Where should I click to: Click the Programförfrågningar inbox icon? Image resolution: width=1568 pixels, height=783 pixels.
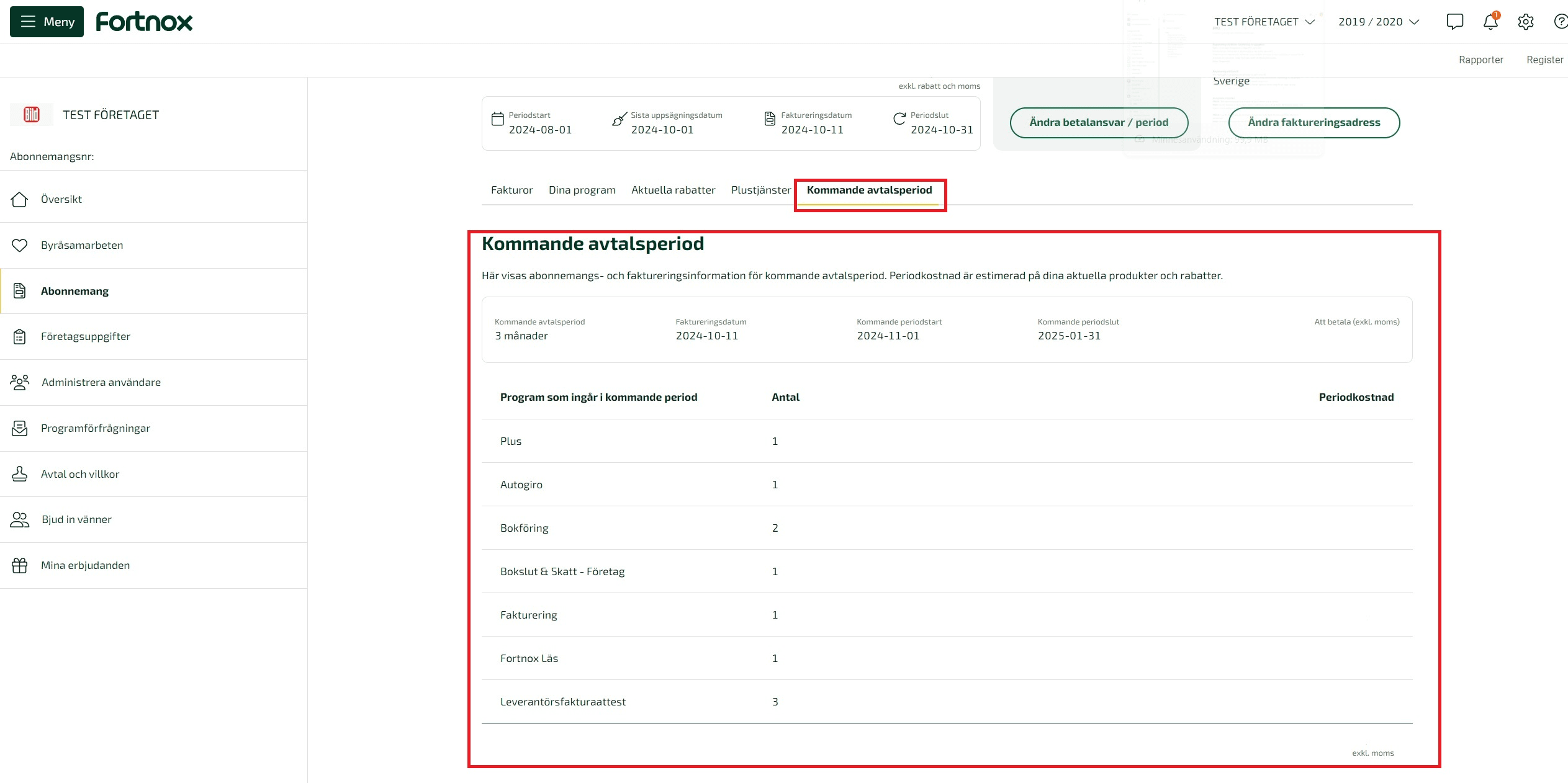19,428
